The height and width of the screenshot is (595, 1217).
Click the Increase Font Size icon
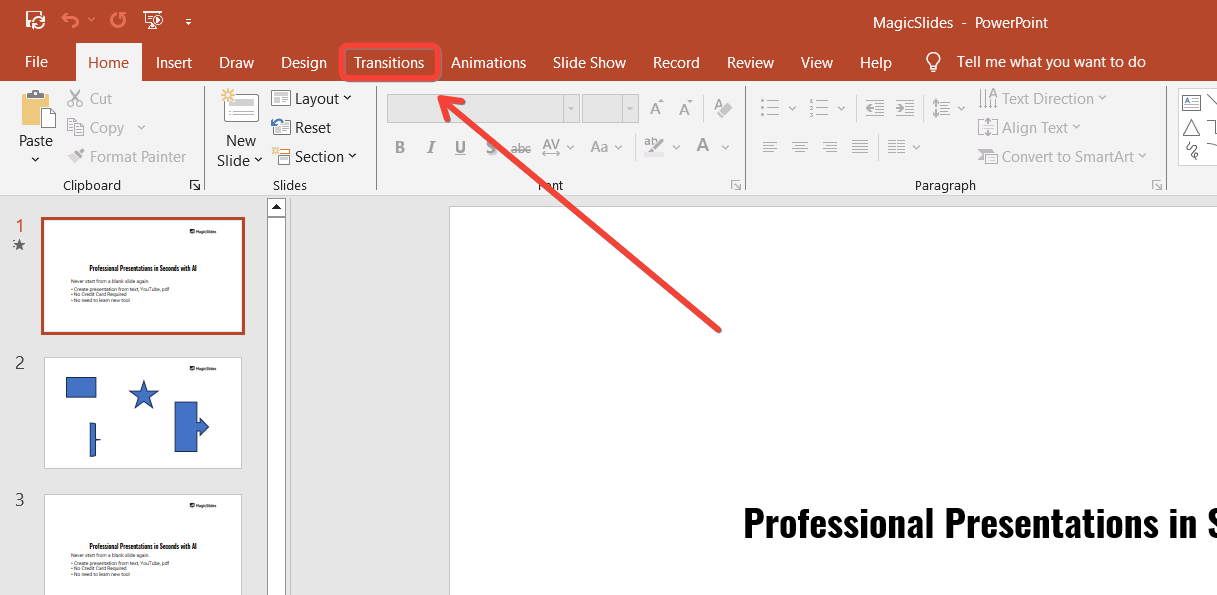[x=657, y=108]
